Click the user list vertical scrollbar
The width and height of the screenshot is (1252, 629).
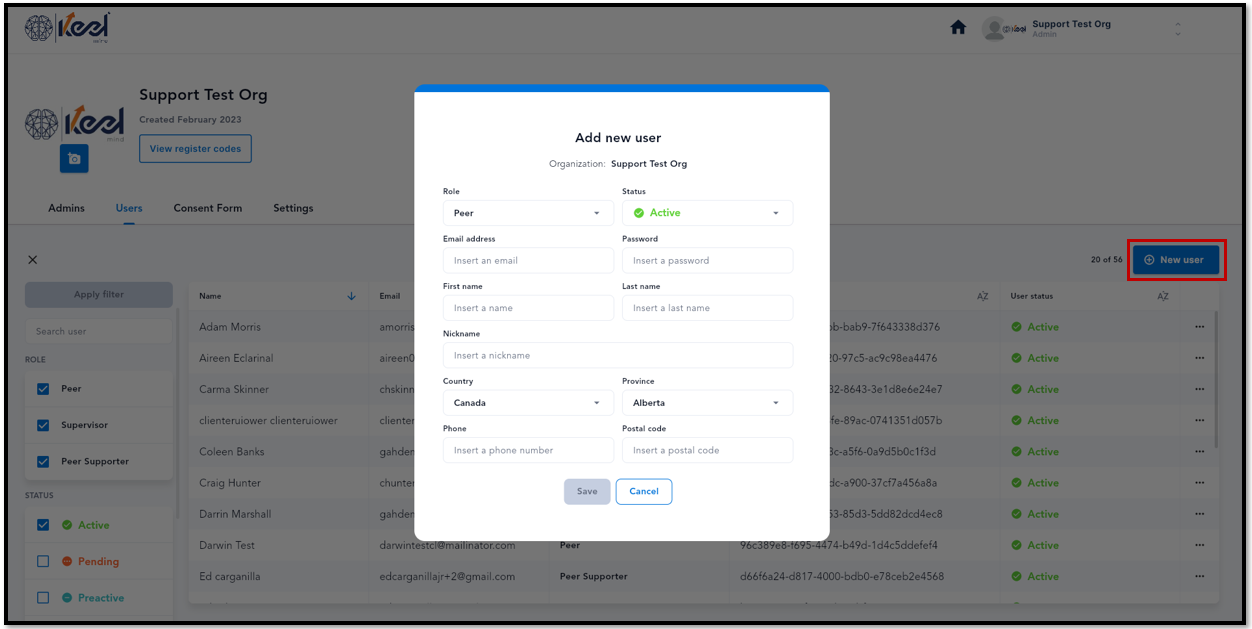1216,380
